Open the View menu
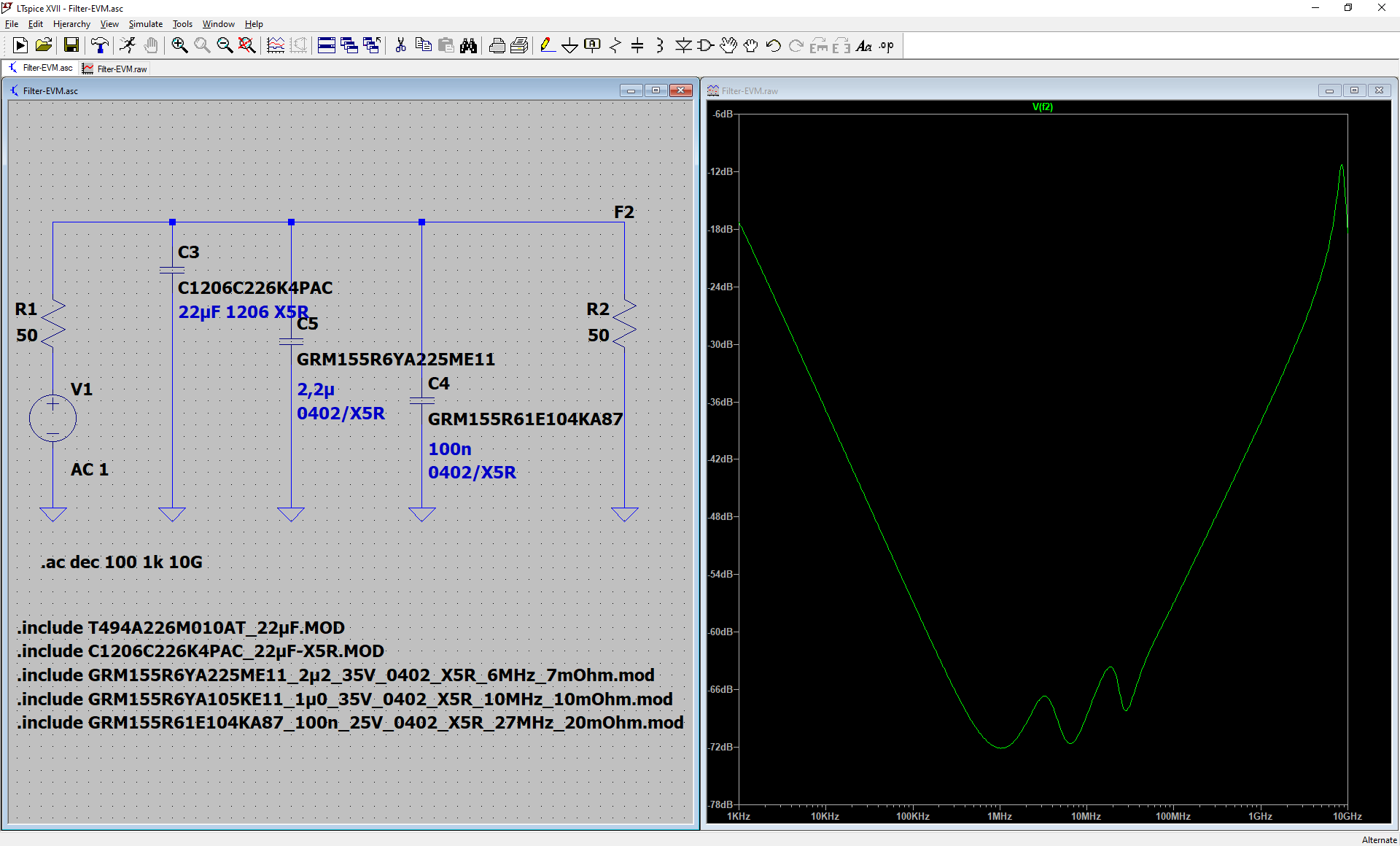This screenshot has height=846, width=1400. point(109,24)
